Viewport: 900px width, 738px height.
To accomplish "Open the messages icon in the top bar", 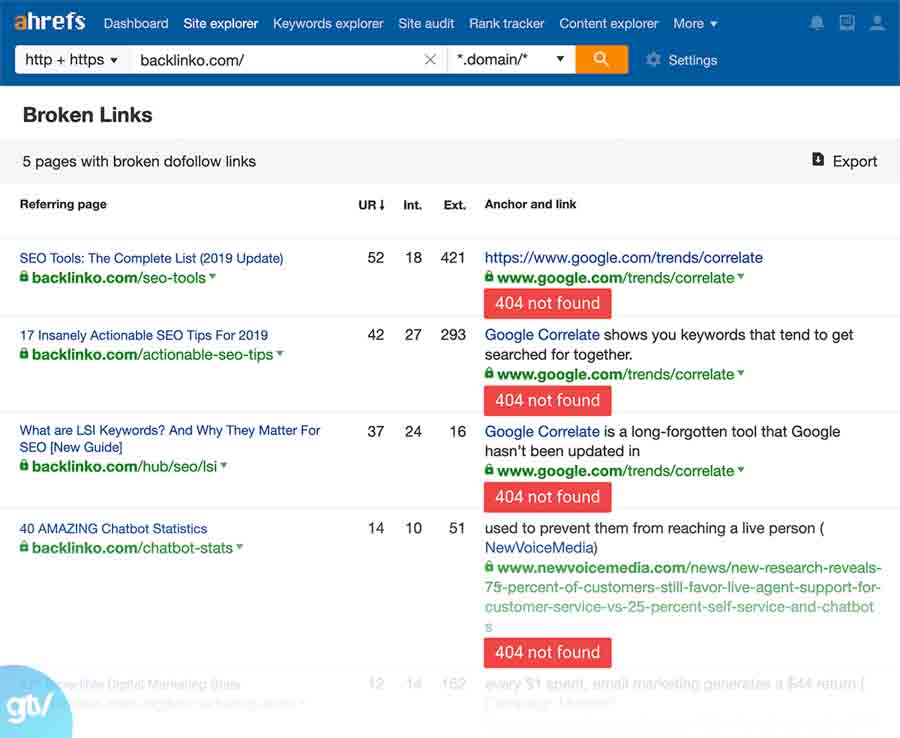I will point(846,22).
